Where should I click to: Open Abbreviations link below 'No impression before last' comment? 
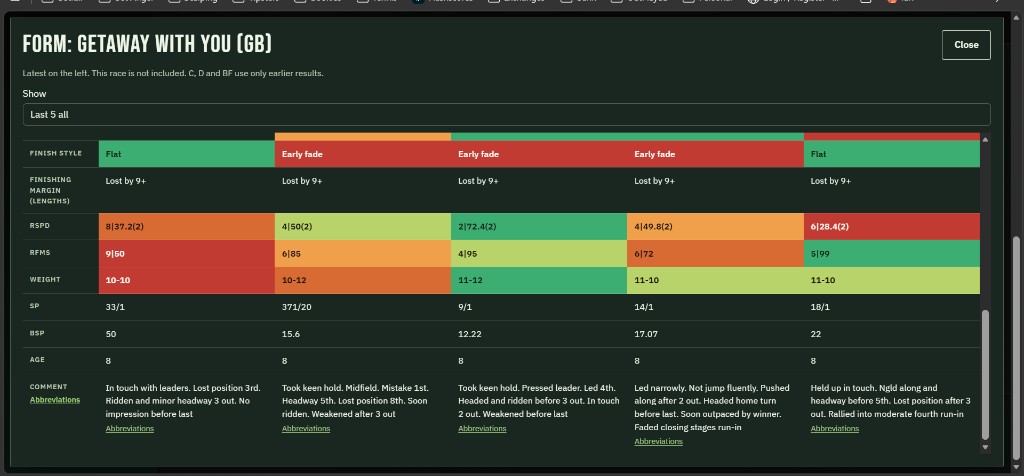129,429
